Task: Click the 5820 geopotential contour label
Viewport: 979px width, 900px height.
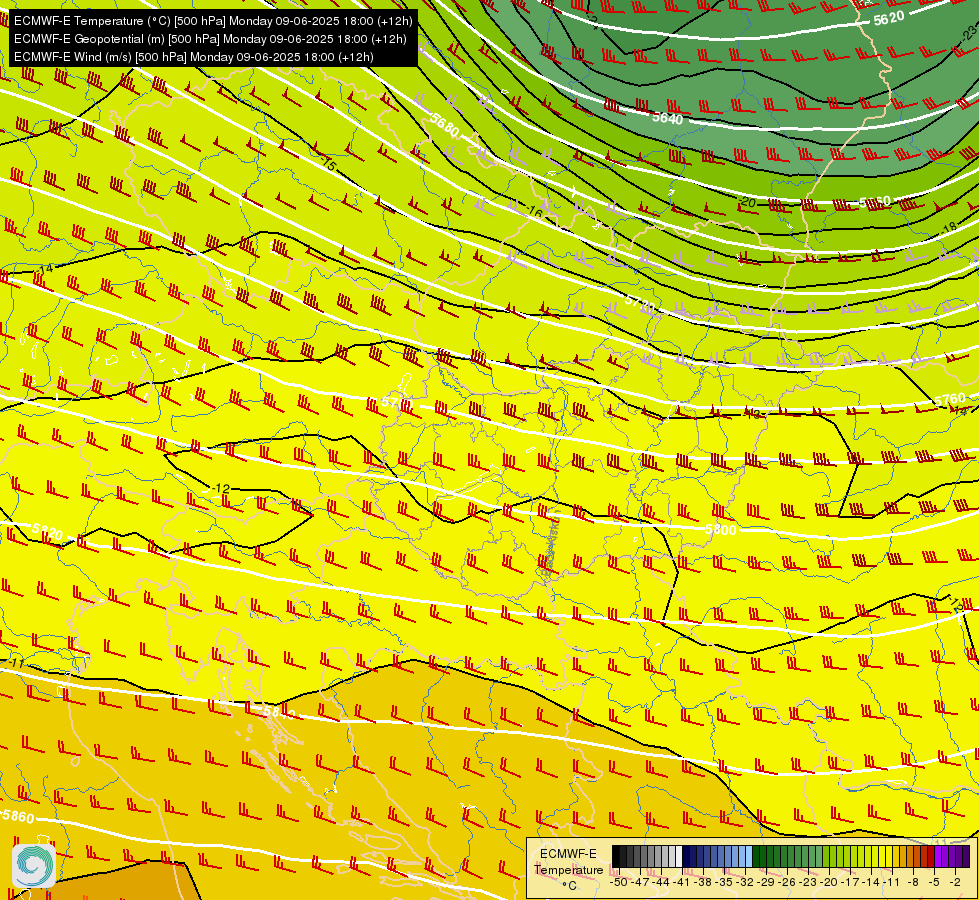Action: click(47, 532)
